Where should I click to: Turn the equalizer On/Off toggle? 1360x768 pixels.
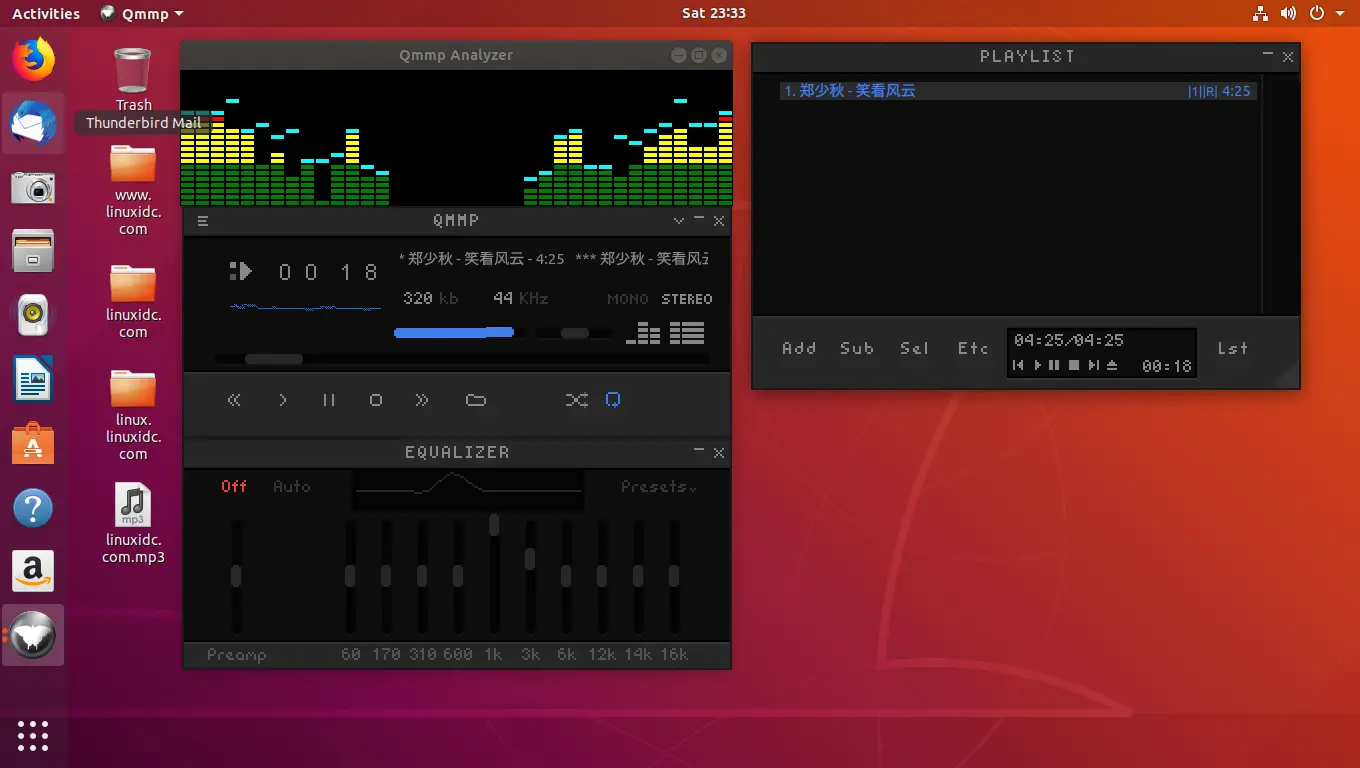click(234, 486)
